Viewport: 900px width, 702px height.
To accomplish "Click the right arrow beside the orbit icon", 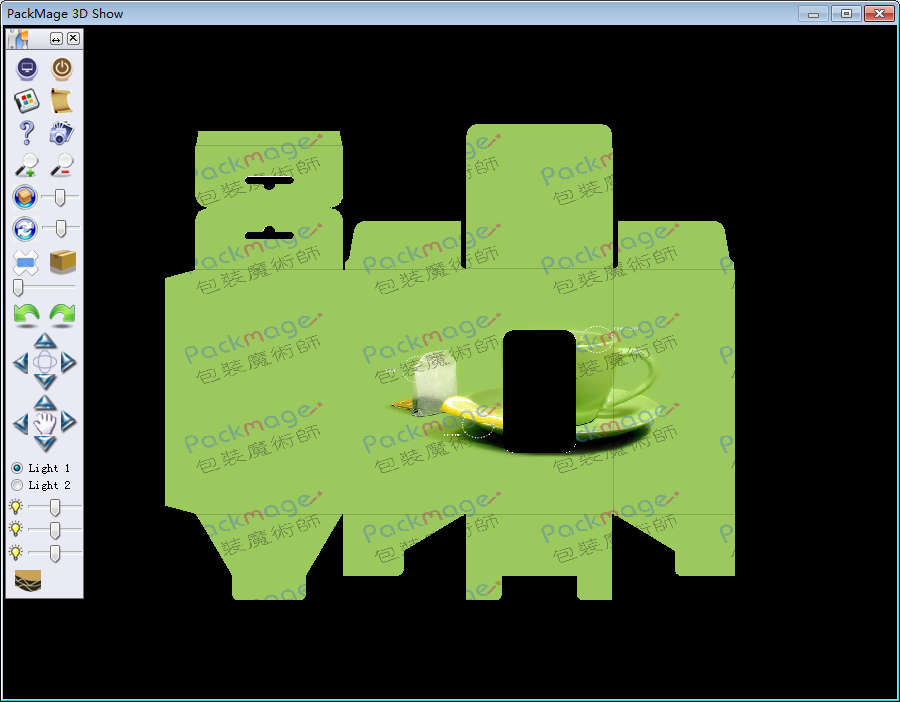I will click(68, 363).
